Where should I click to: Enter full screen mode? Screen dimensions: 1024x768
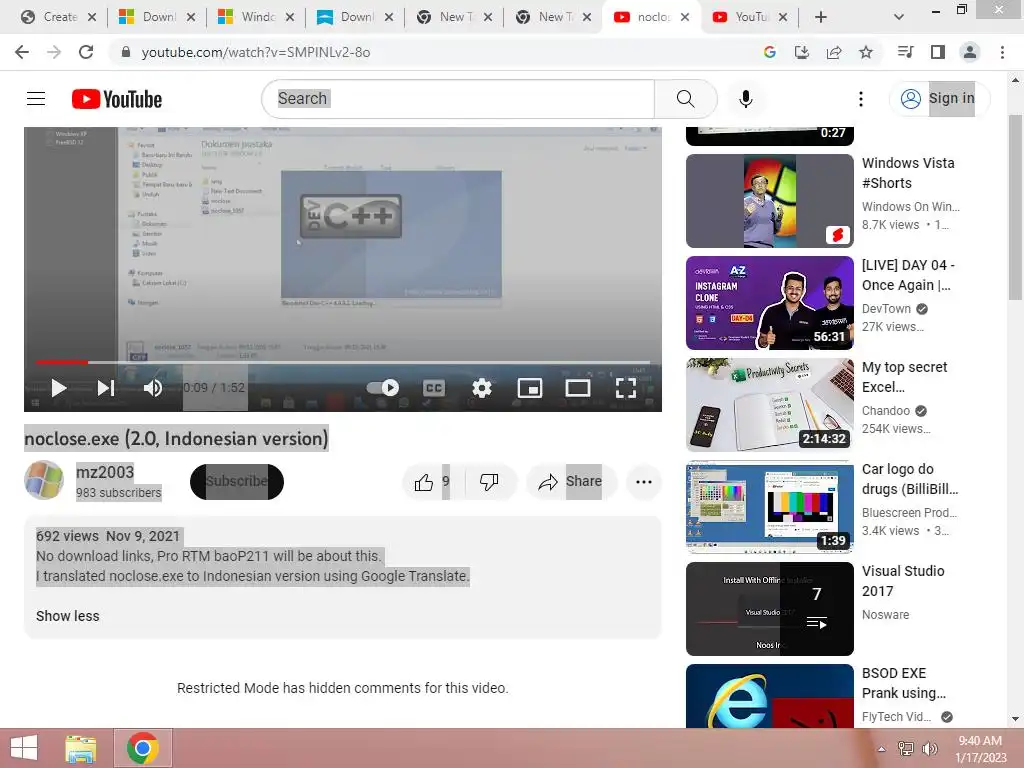tap(626, 388)
